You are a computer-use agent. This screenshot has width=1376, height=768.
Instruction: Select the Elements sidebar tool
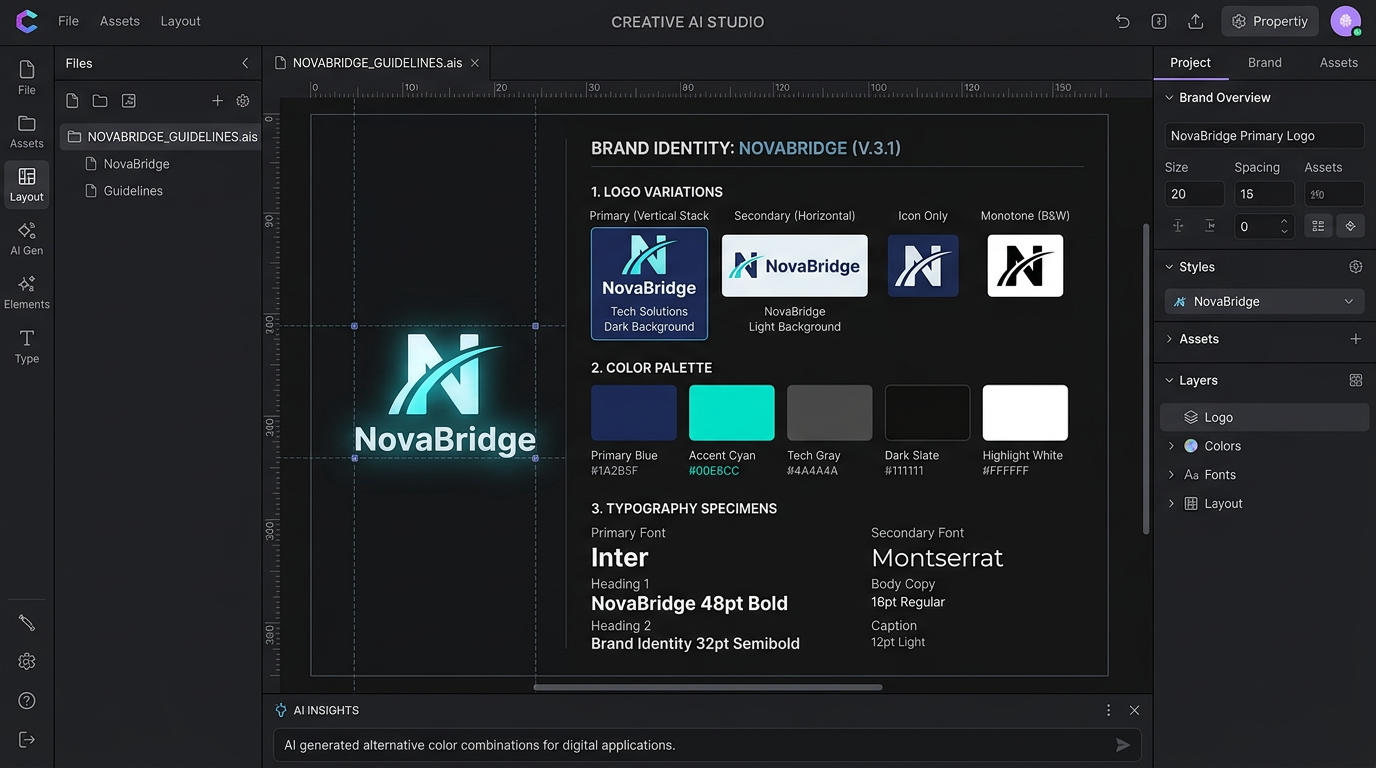[27, 292]
